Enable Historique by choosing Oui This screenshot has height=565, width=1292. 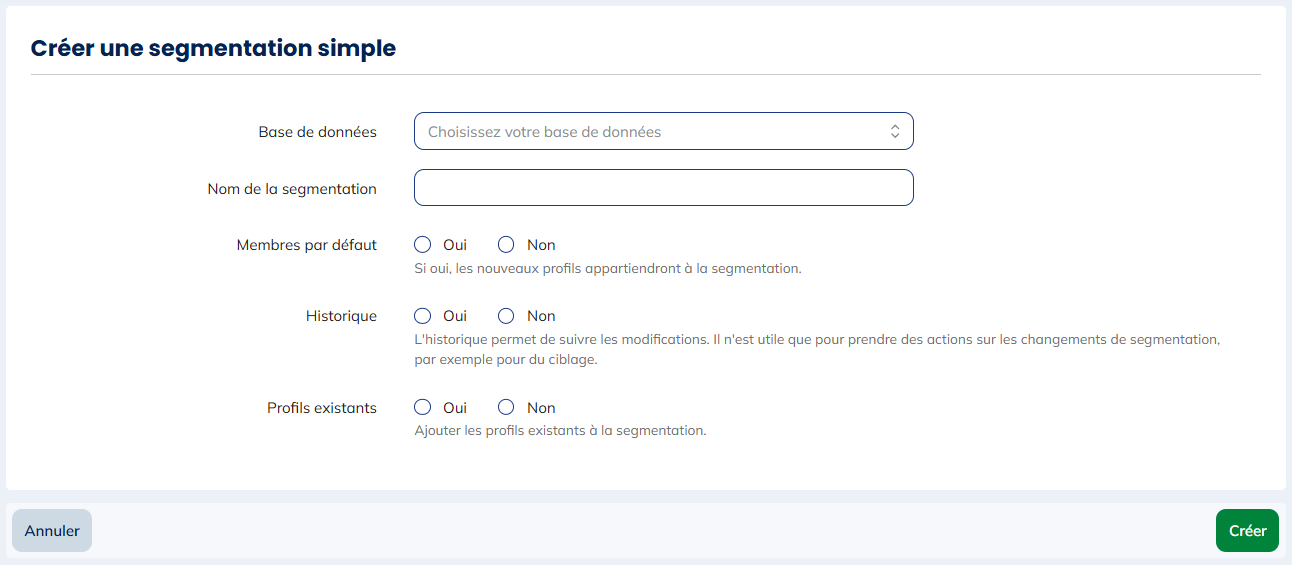pos(423,316)
